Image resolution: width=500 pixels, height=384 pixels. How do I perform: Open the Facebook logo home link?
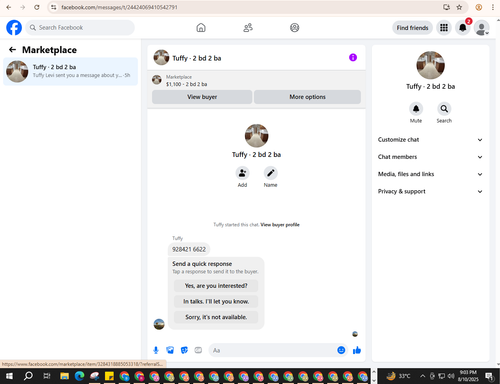[x=14, y=27]
